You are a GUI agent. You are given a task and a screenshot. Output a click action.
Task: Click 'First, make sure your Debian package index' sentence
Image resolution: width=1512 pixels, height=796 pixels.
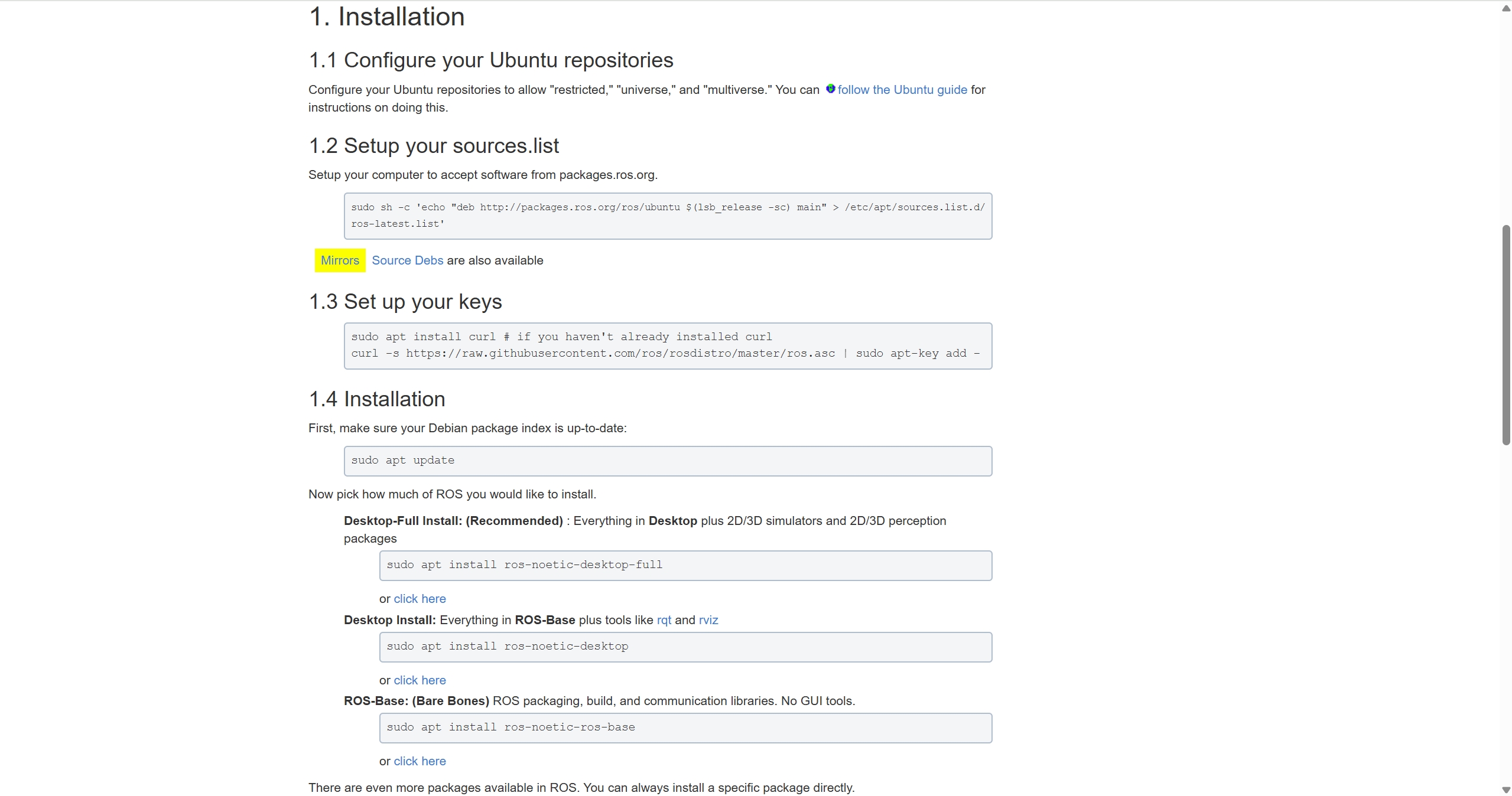click(x=467, y=428)
